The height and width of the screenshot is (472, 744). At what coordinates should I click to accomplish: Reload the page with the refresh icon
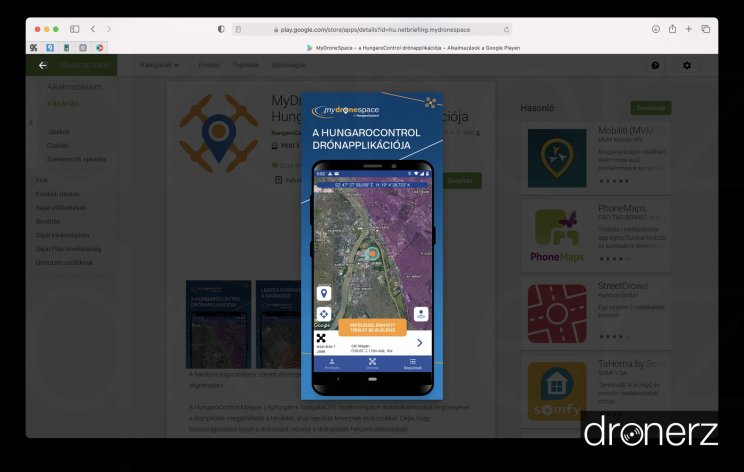click(506, 29)
